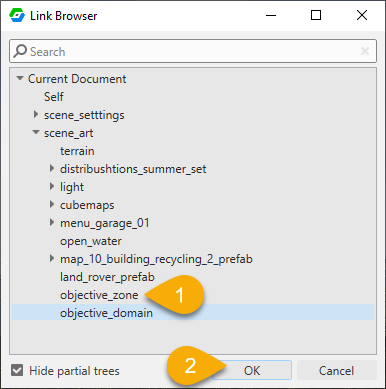This screenshot has width=386, height=389.
Task: Expand menu_garage_01 node
Action: tap(52, 222)
